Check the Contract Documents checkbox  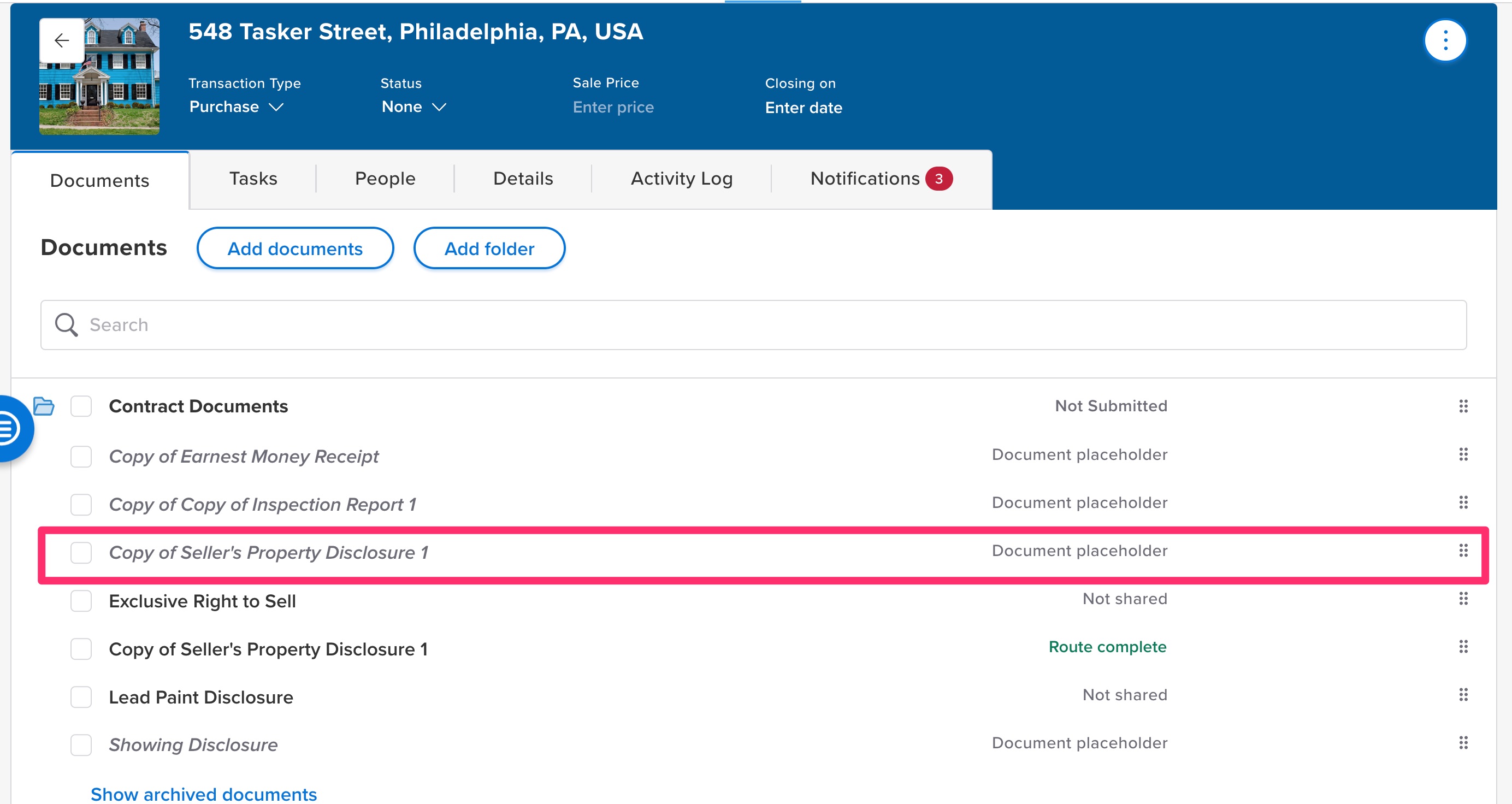81,406
